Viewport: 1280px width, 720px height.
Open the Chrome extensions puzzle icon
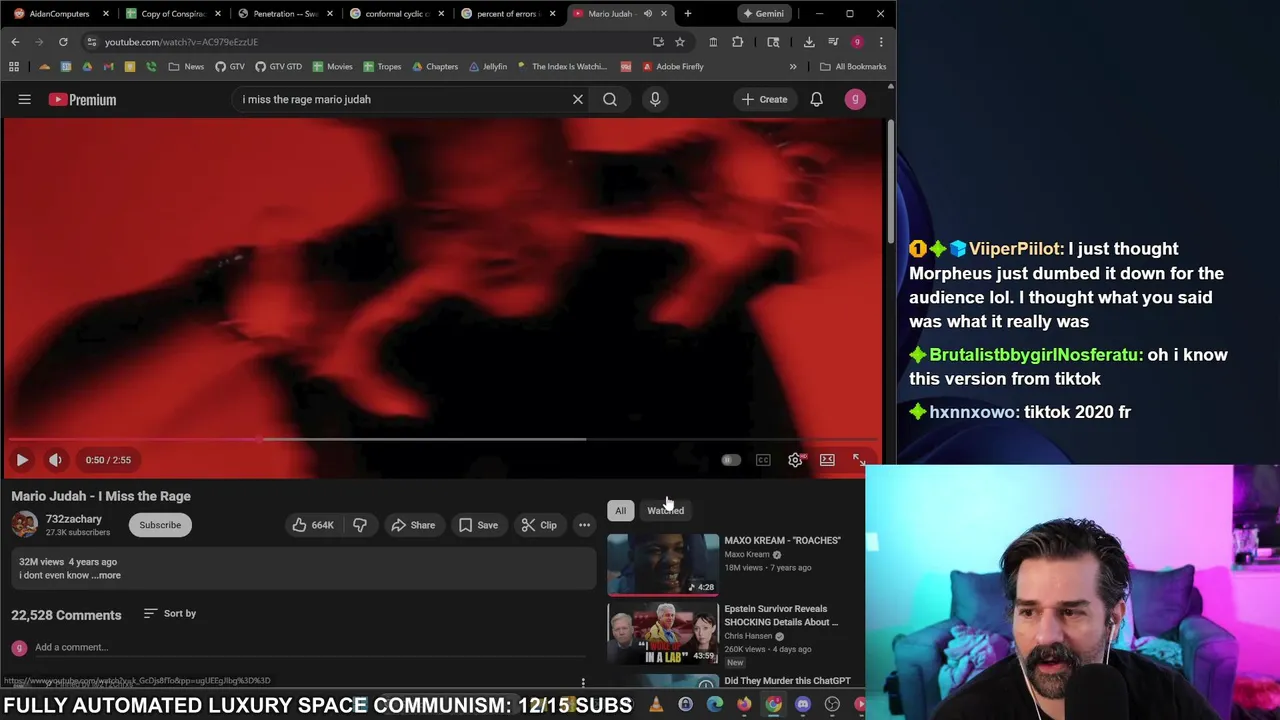(738, 42)
